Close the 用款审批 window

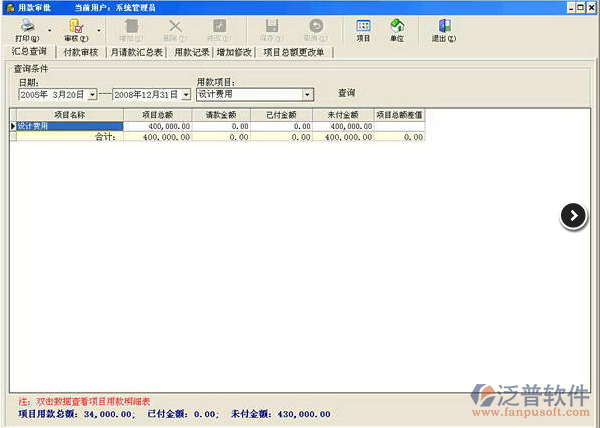click(x=591, y=8)
